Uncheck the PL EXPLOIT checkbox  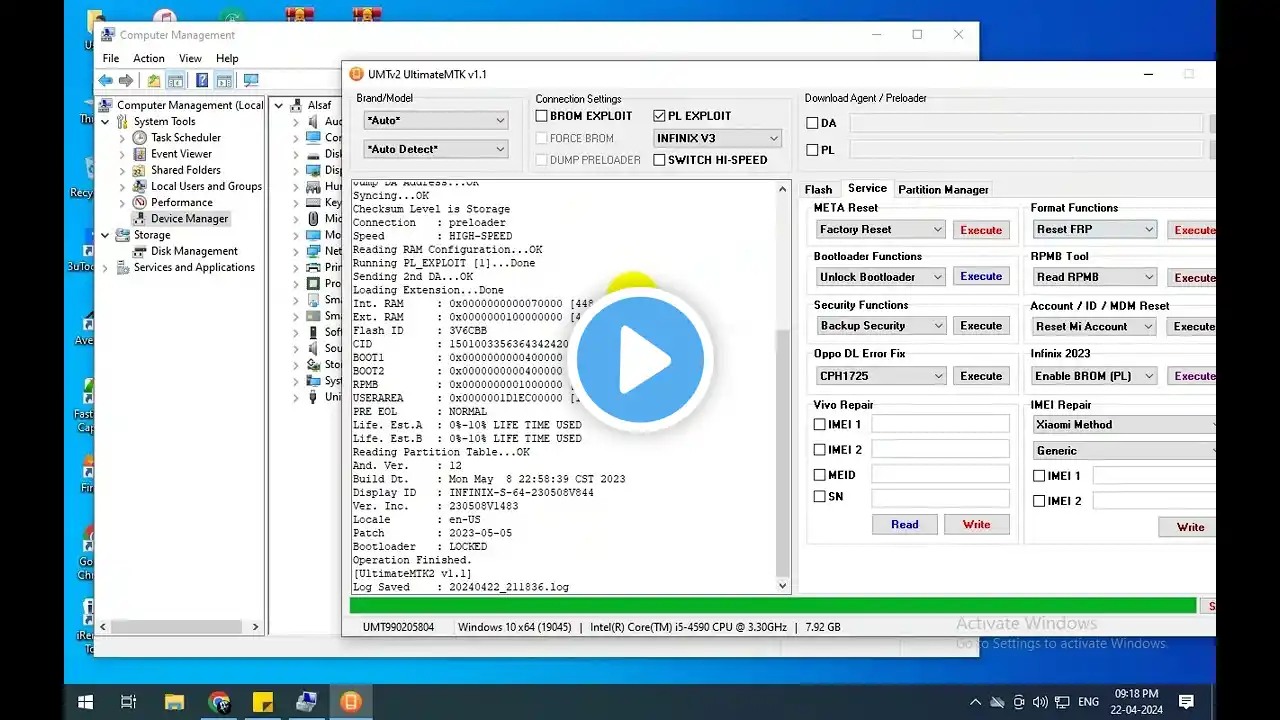pos(659,116)
